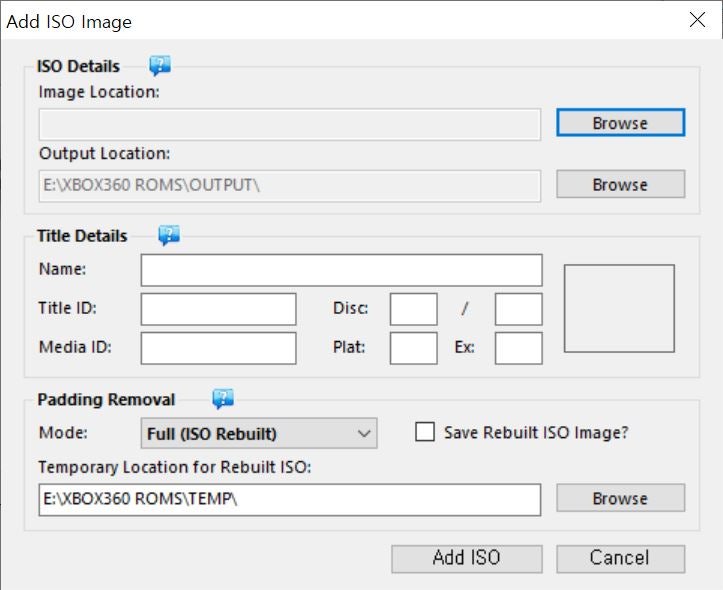This screenshot has height=590, width=723.
Task: Click the Mode label
Action: (63, 432)
